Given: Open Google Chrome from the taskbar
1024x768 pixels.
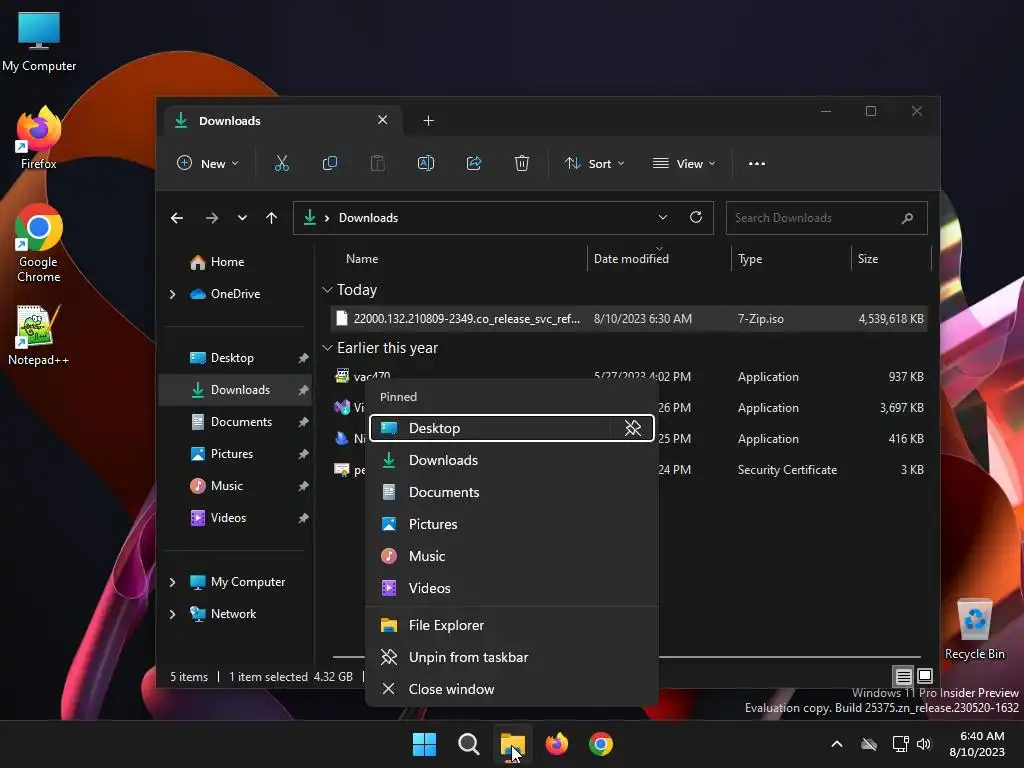Looking at the screenshot, I should (x=601, y=744).
